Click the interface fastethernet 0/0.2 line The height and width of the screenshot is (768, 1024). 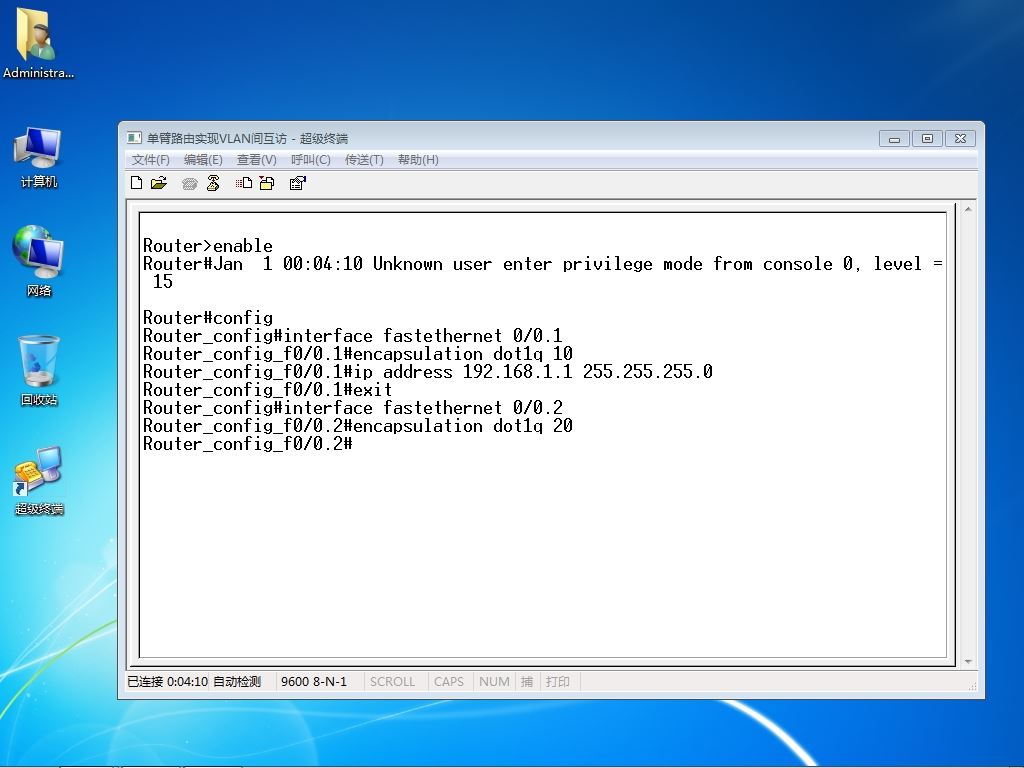[x=353, y=408]
